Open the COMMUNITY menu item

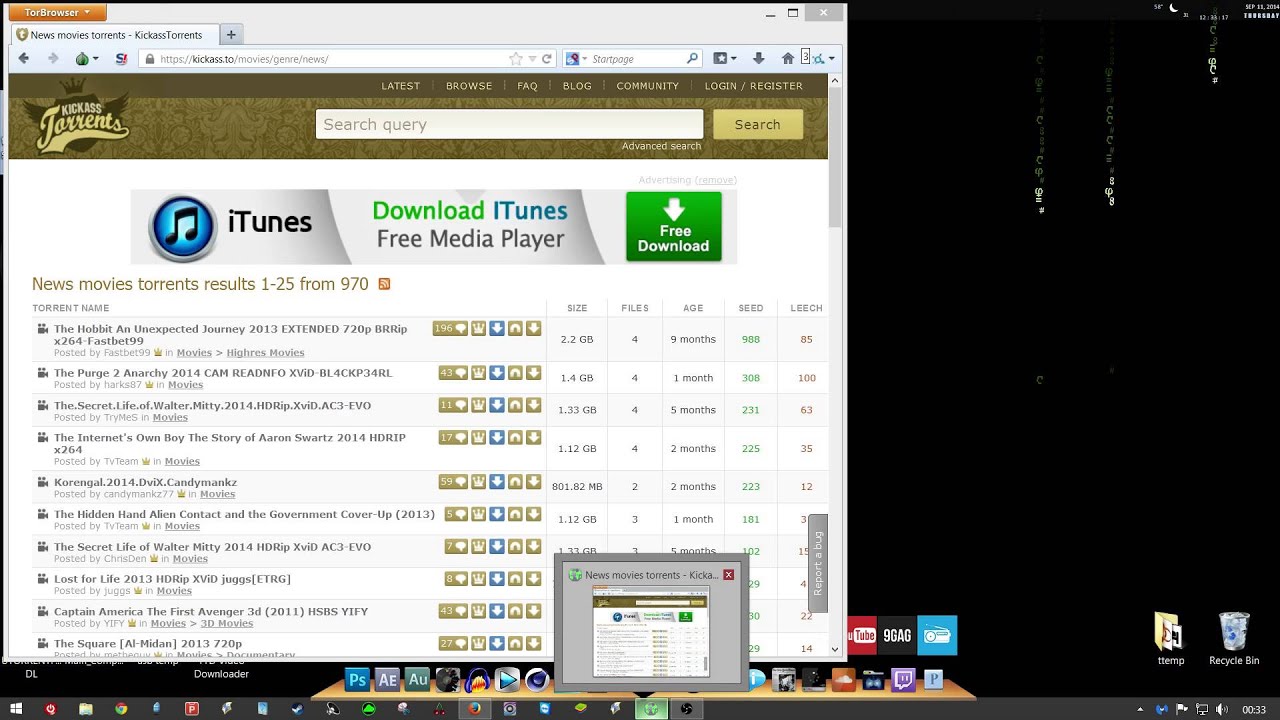pyautogui.click(x=648, y=86)
